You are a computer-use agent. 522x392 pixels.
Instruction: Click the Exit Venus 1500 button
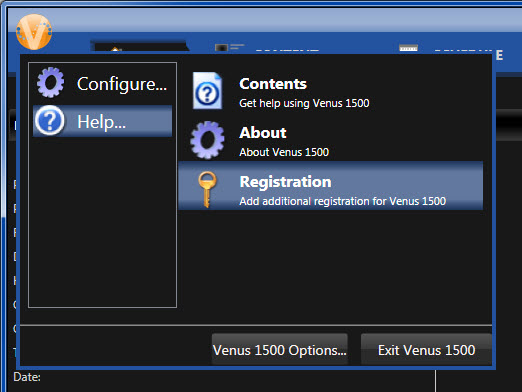click(426, 350)
